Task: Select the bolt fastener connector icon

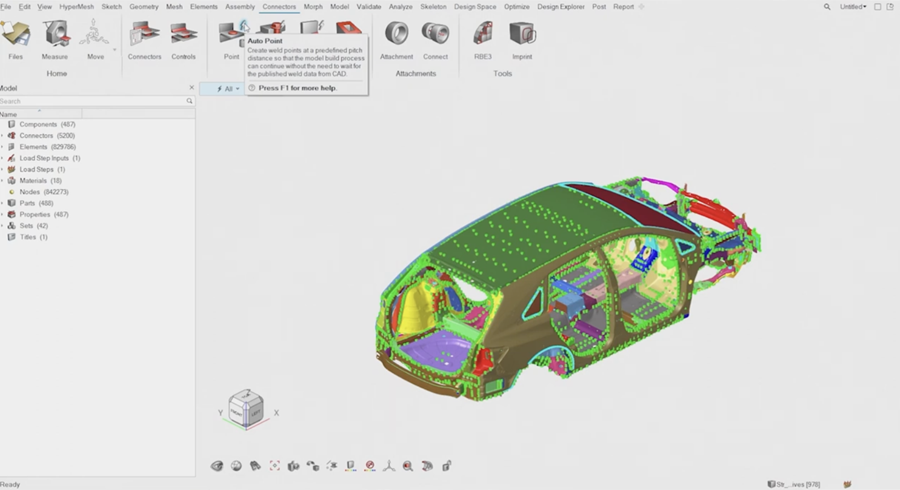Action: (x=272, y=29)
